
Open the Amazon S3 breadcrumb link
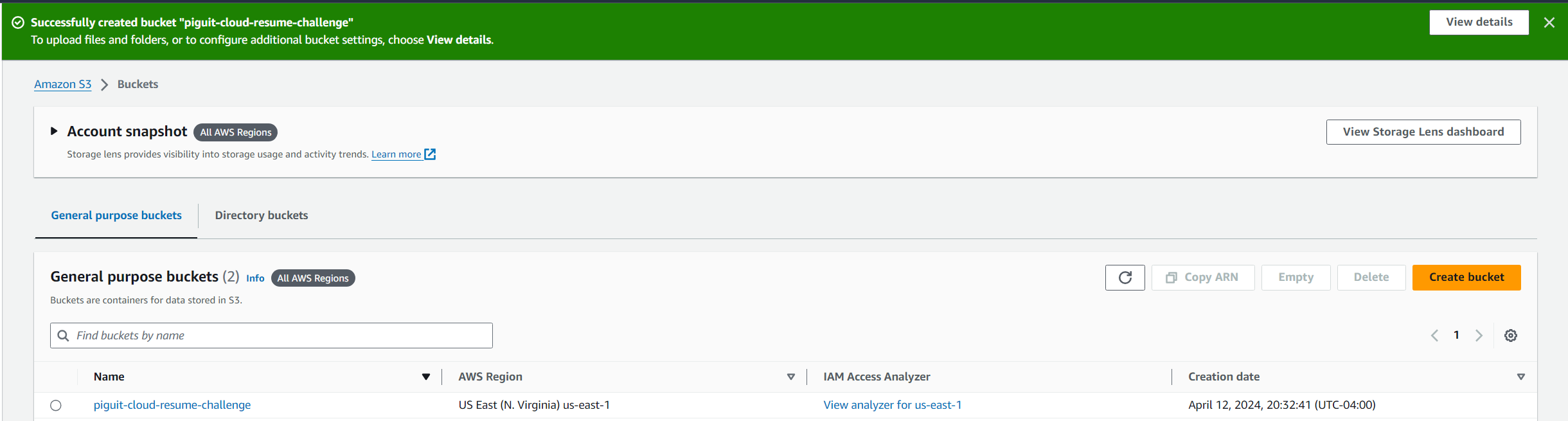63,84
